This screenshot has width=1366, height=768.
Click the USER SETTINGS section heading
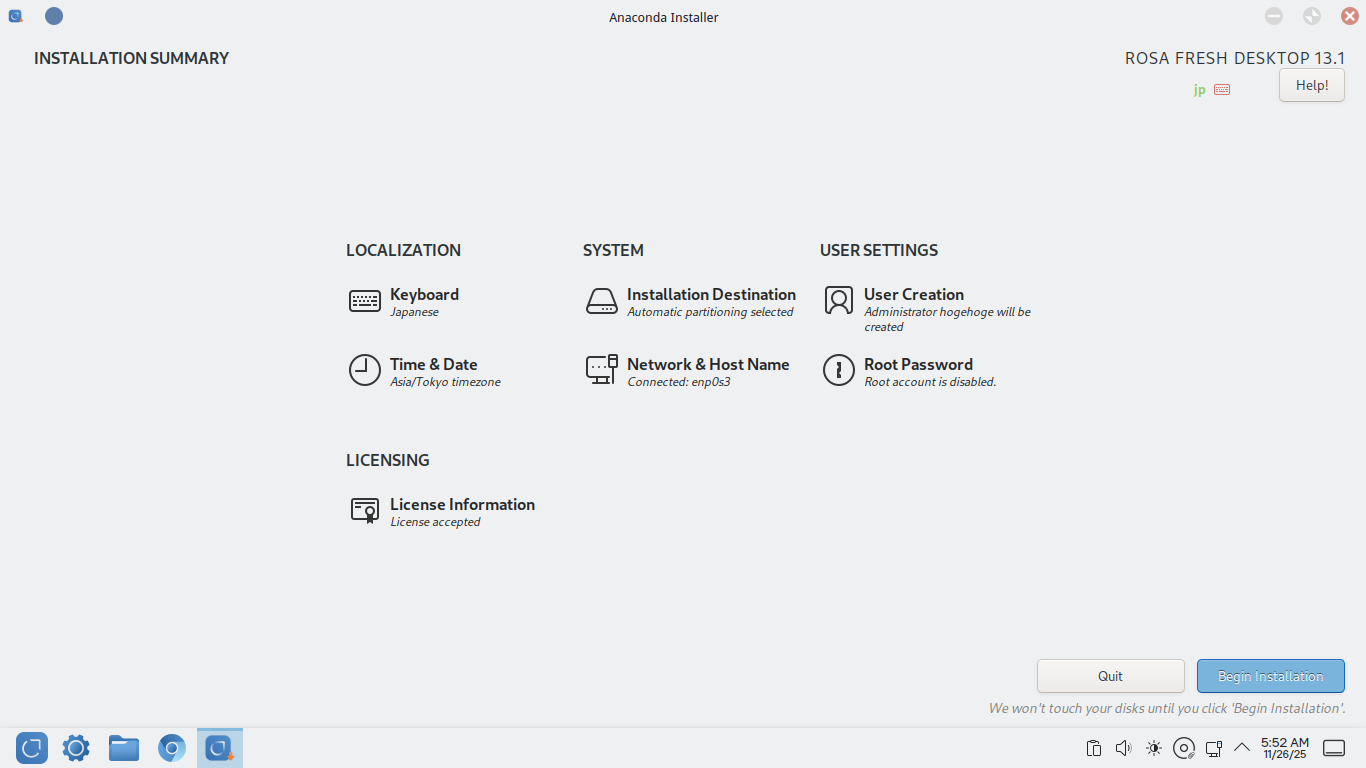click(x=879, y=250)
